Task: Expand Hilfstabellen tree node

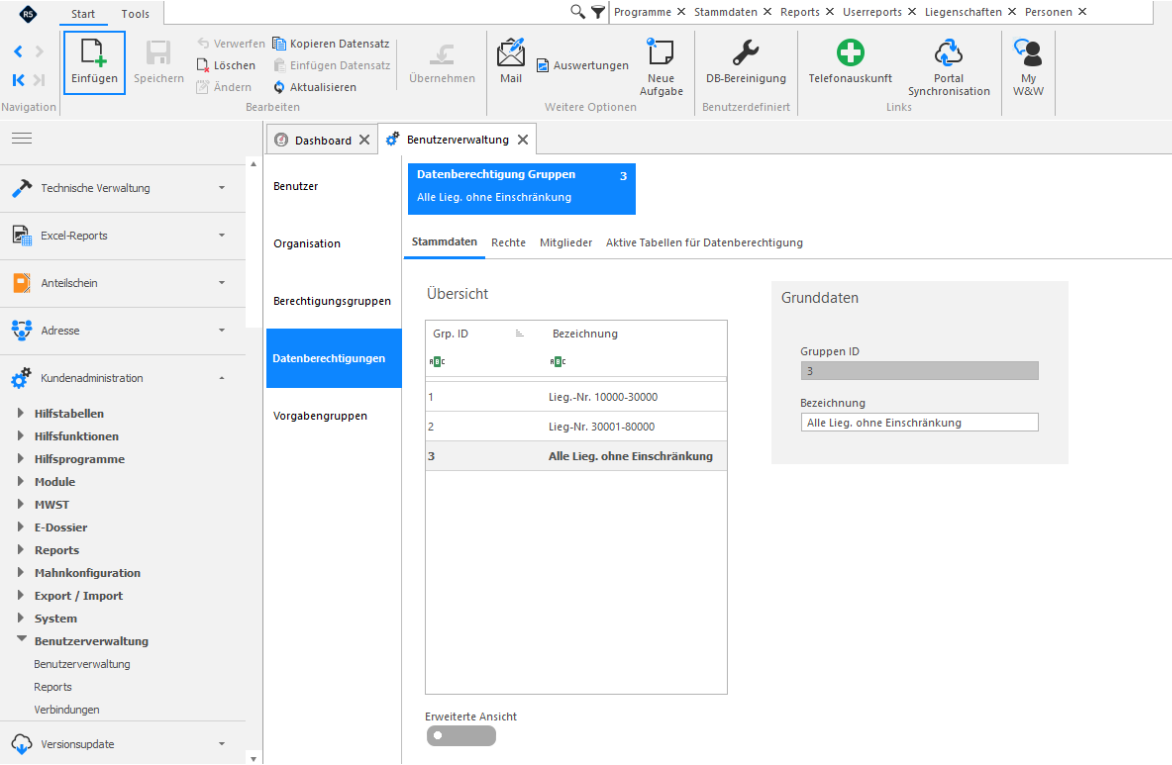Action: coord(21,413)
